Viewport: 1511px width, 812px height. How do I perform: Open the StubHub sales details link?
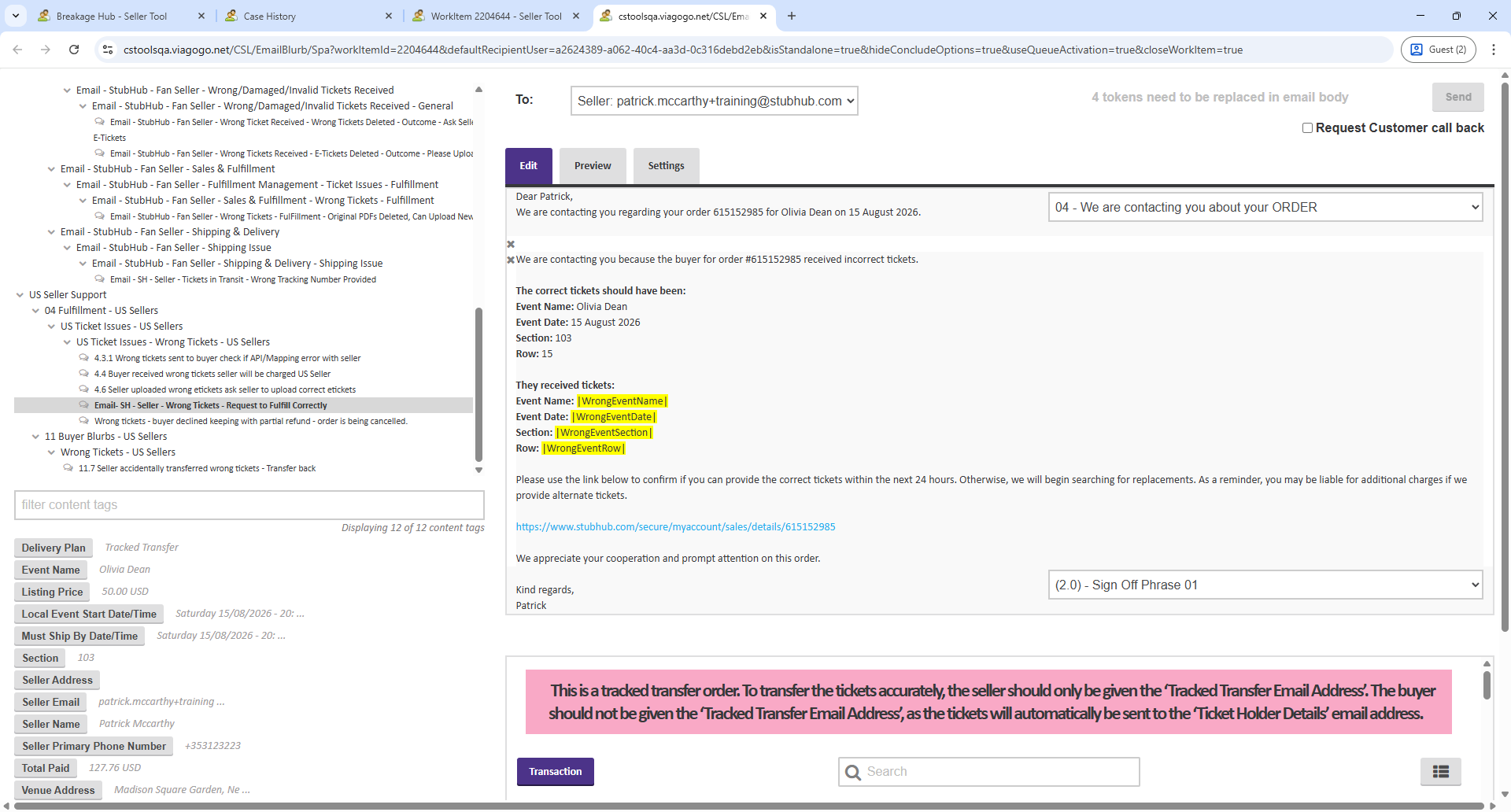pyautogui.click(x=675, y=527)
